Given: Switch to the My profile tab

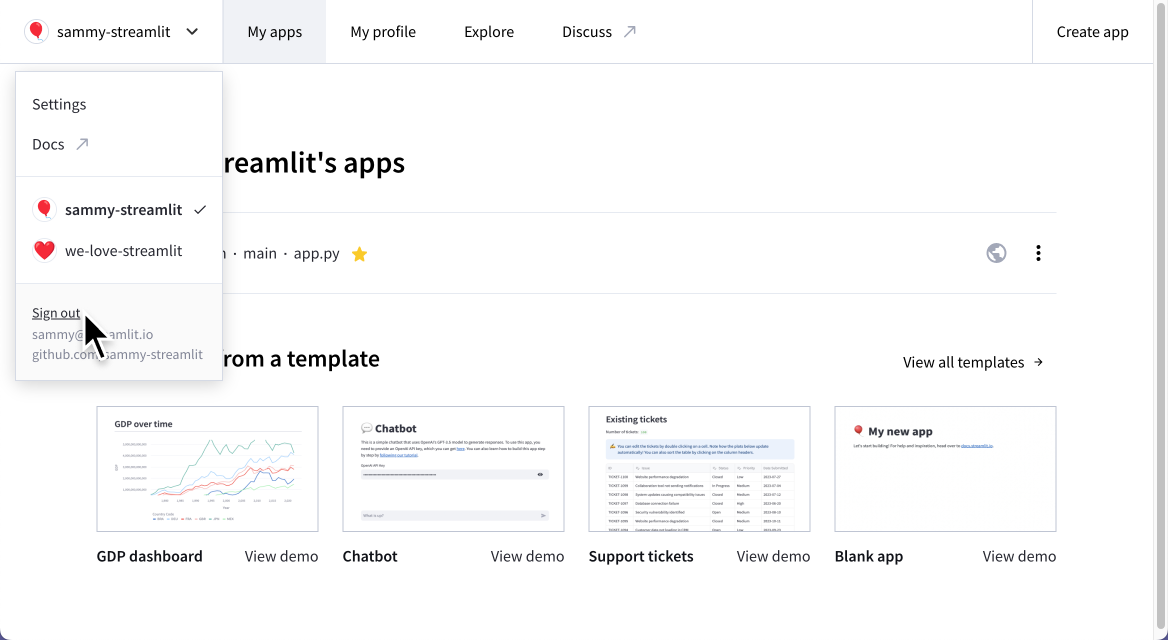Looking at the screenshot, I should (383, 31).
